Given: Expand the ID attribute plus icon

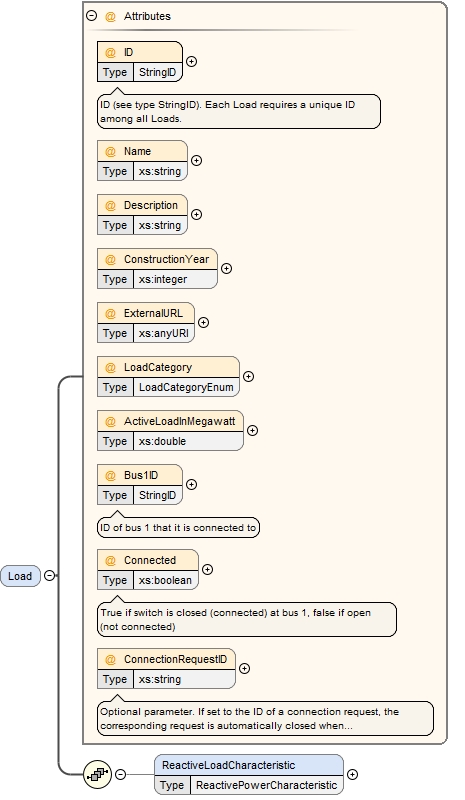Looking at the screenshot, I should click(191, 61).
